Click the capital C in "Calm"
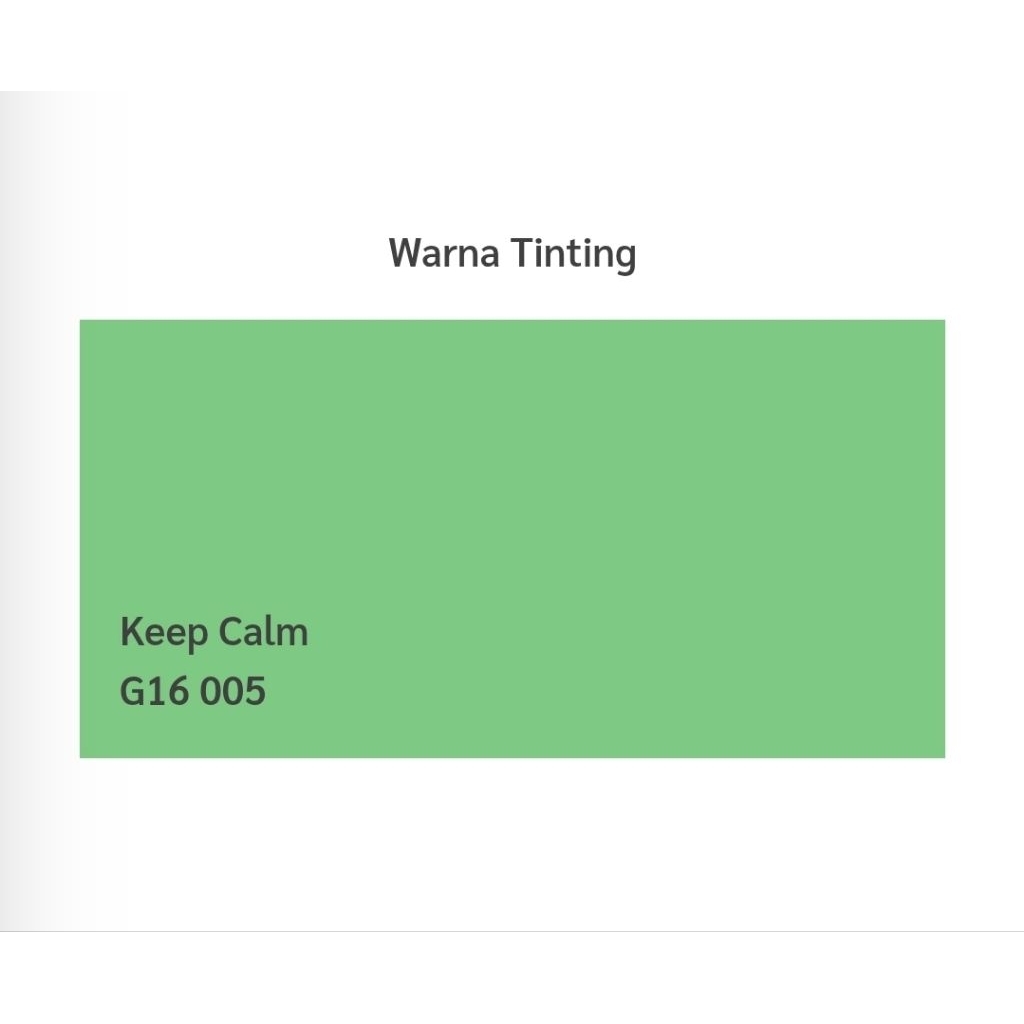Image resolution: width=1024 pixels, height=1024 pixels. (230, 633)
